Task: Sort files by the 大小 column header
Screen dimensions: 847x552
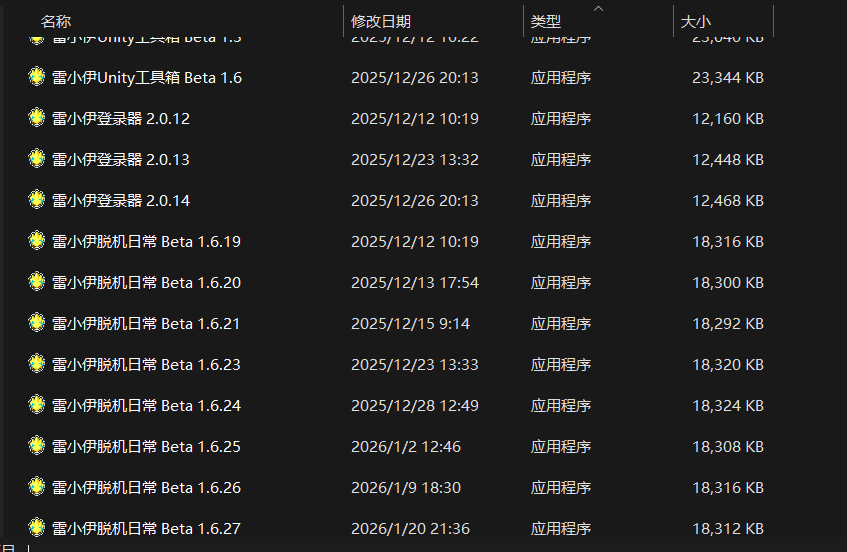Action: tap(696, 21)
